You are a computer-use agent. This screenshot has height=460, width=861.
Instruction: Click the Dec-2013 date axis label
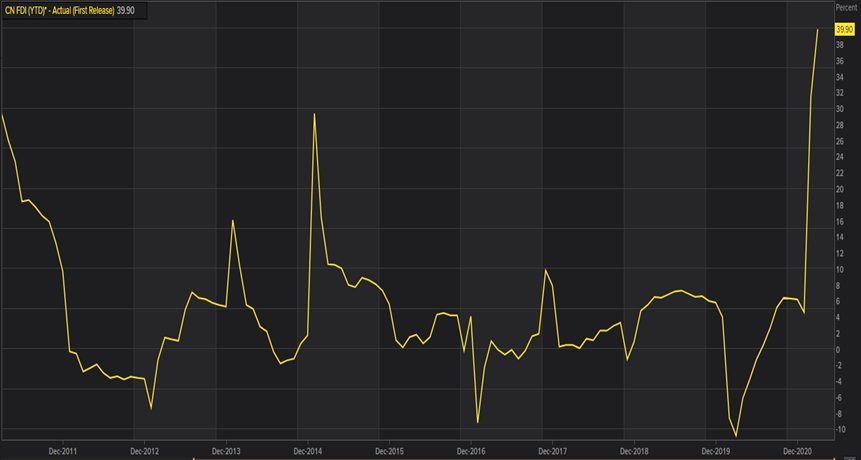pos(226,451)
